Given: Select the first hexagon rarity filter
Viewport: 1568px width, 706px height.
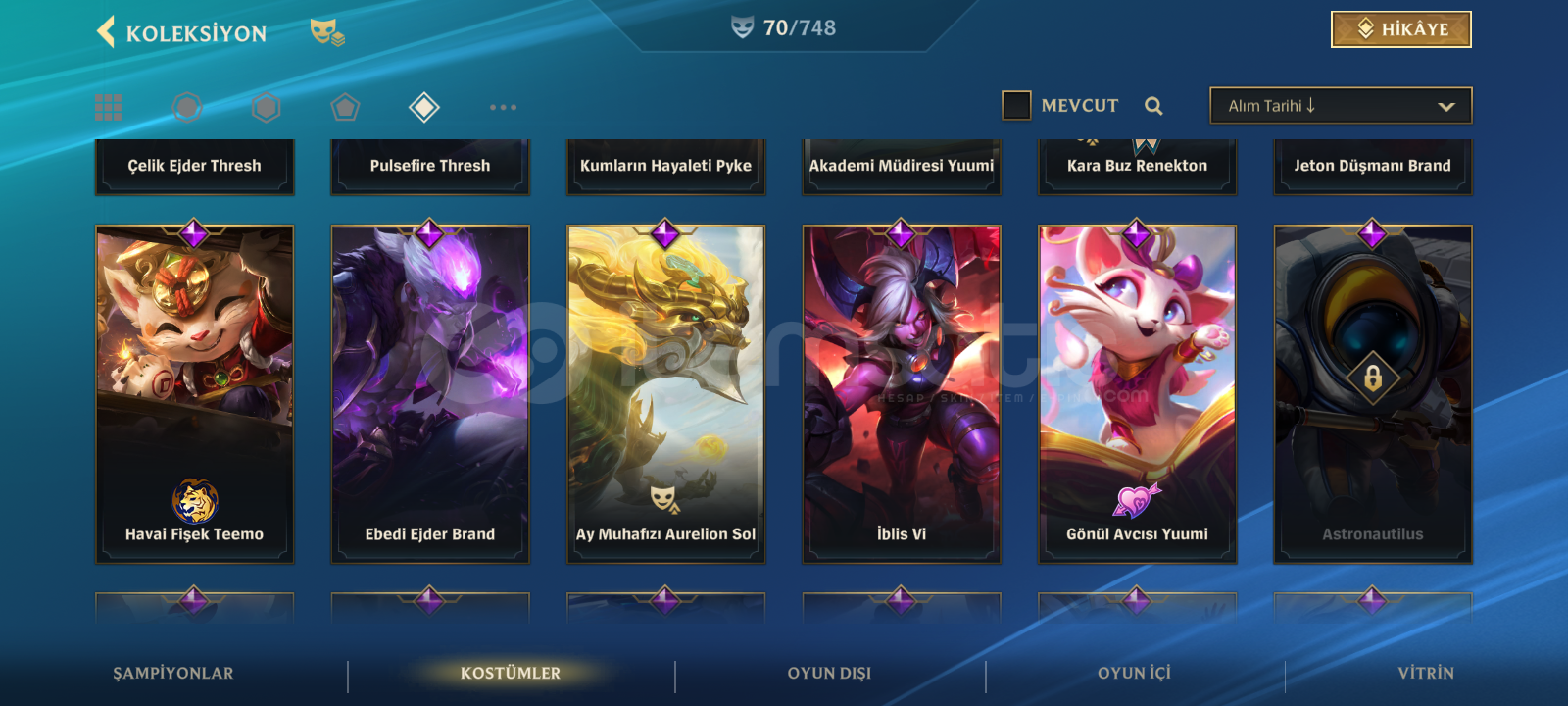Looking at the screenshot, I should 187,107.
